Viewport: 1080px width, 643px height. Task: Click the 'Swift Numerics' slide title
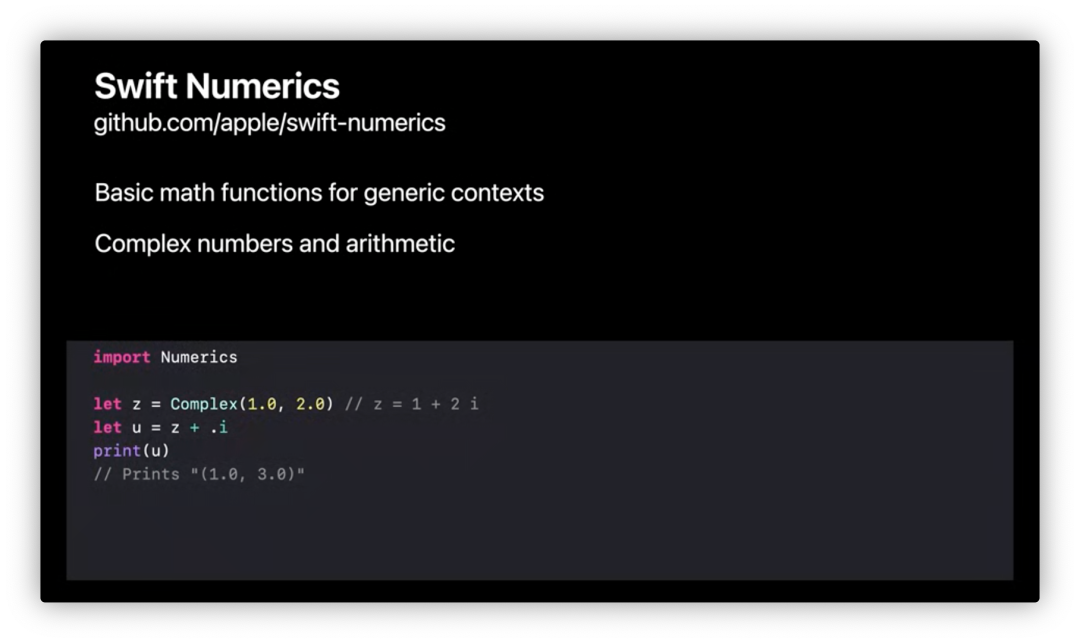tap(217, 87)
